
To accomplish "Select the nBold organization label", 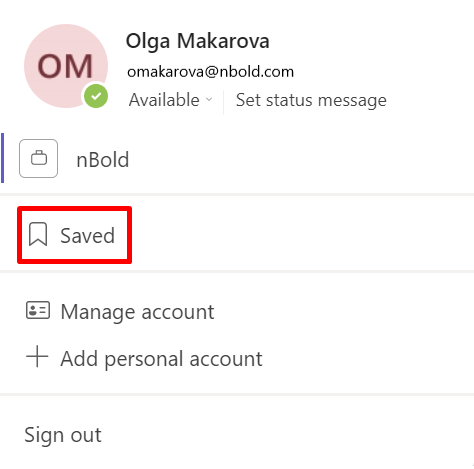I will (103, 160).
